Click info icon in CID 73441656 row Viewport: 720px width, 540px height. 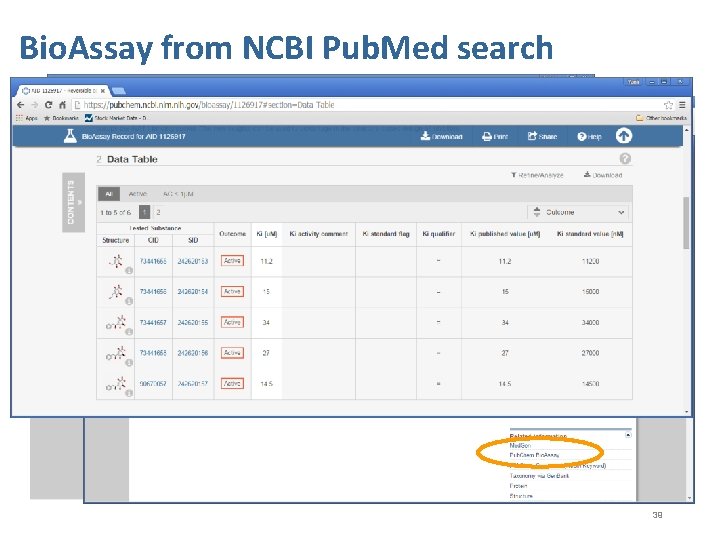point(129,301)
